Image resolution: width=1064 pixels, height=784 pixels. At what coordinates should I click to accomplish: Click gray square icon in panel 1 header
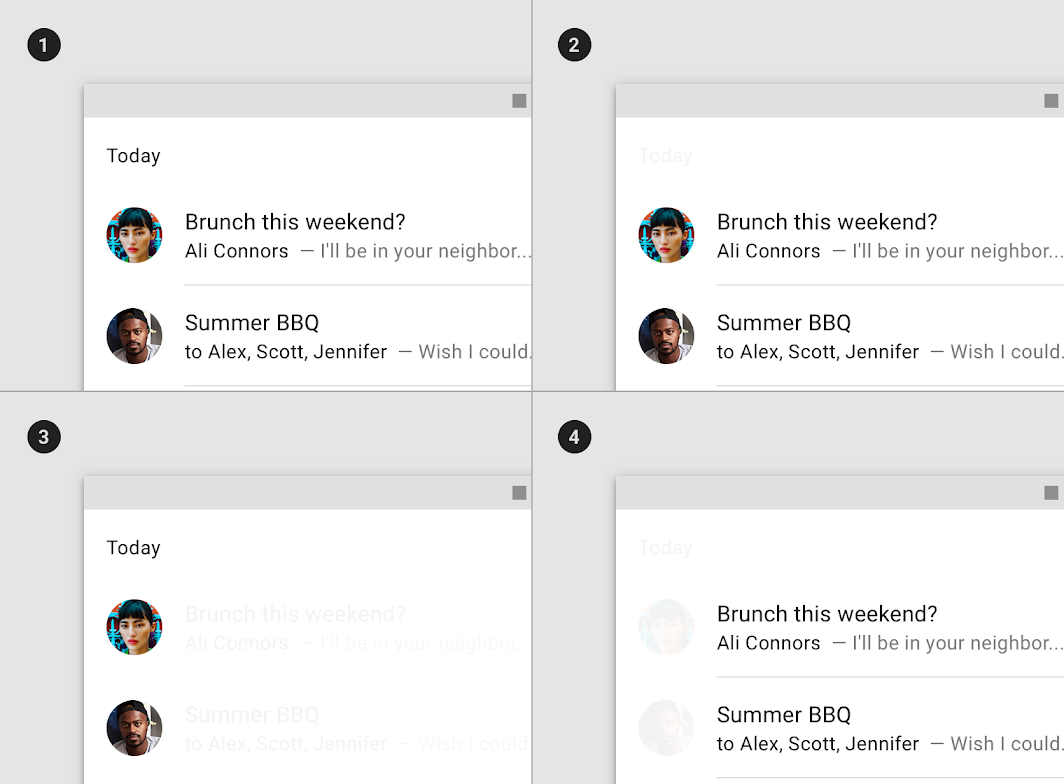519,101
